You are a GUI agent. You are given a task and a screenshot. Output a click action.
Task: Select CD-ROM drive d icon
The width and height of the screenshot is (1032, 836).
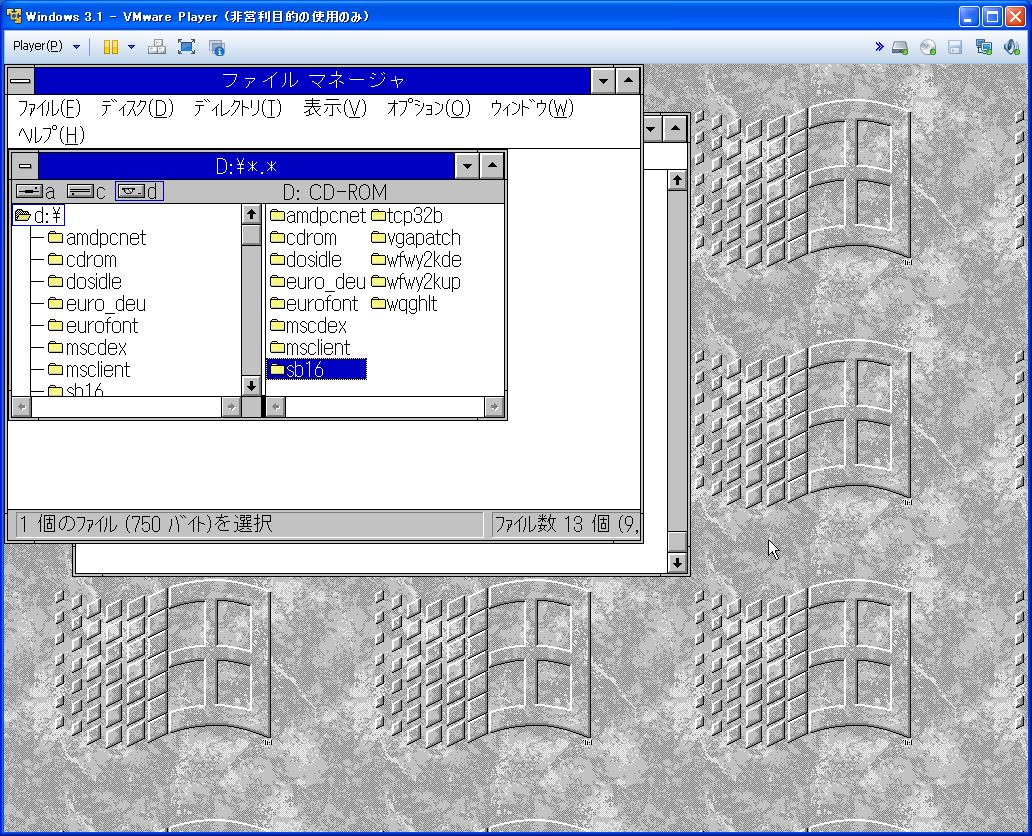139,192
